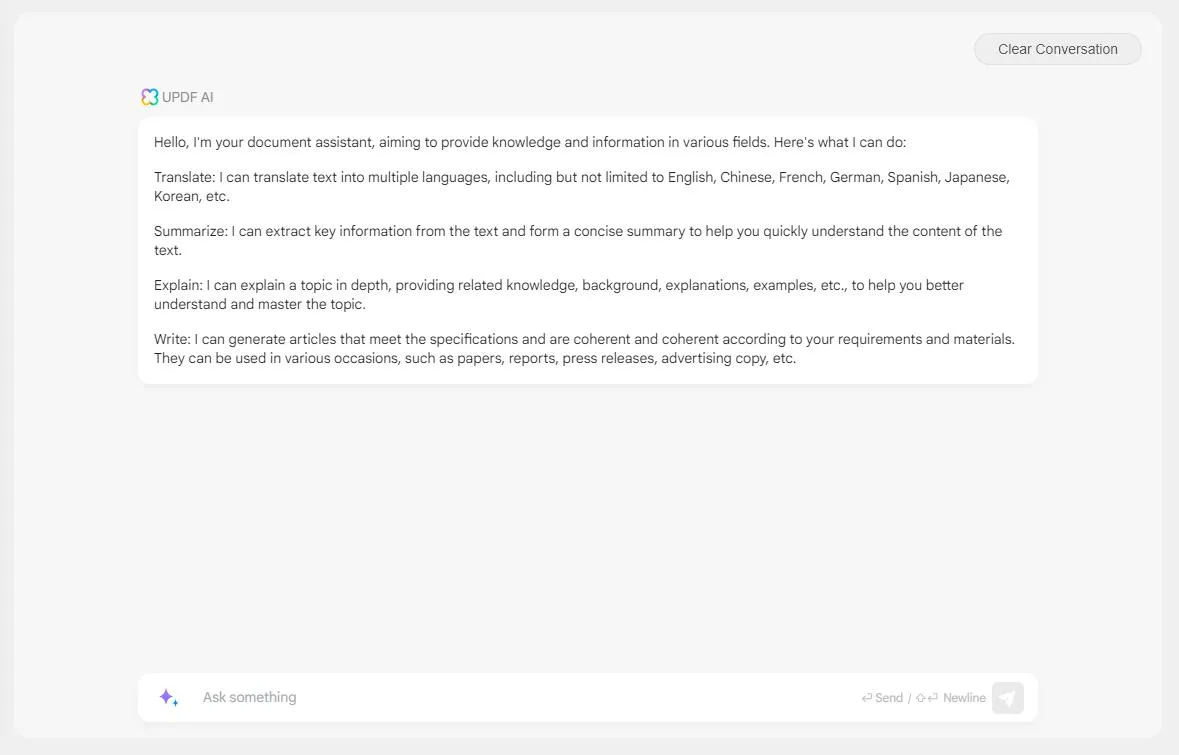The width and height of the screenshot is (1179, 755).
Task: Click the empty chat area below the message
Action: pos(588,526)
